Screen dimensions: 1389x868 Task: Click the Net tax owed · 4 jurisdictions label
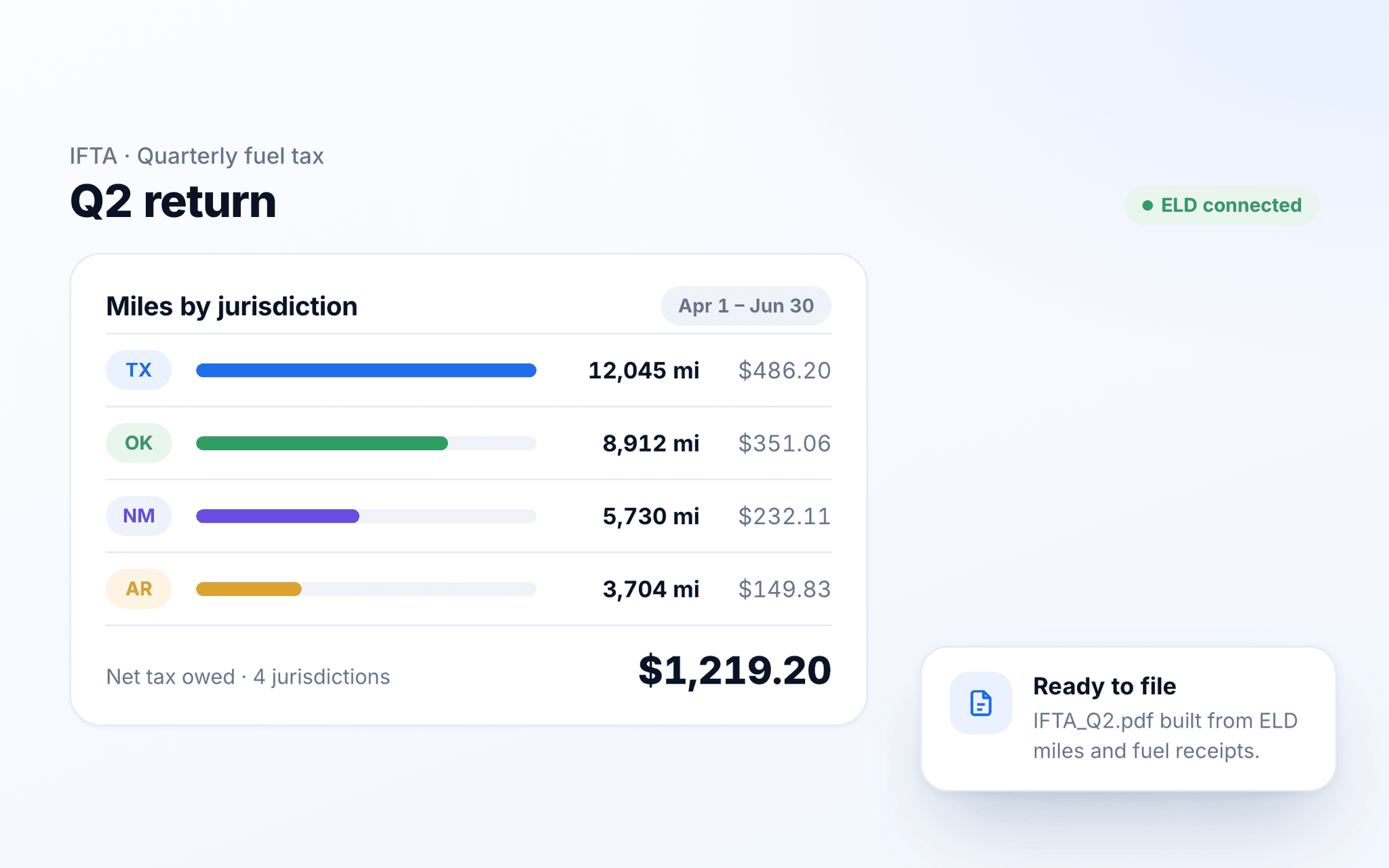(x=248, y=677)
